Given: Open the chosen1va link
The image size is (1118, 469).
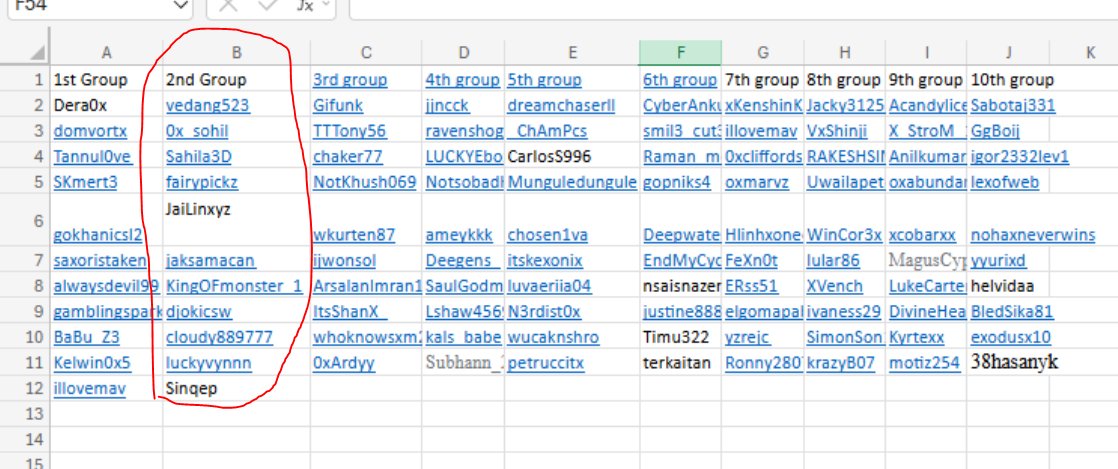Looking at the screenshot, I should click(547, 235).
